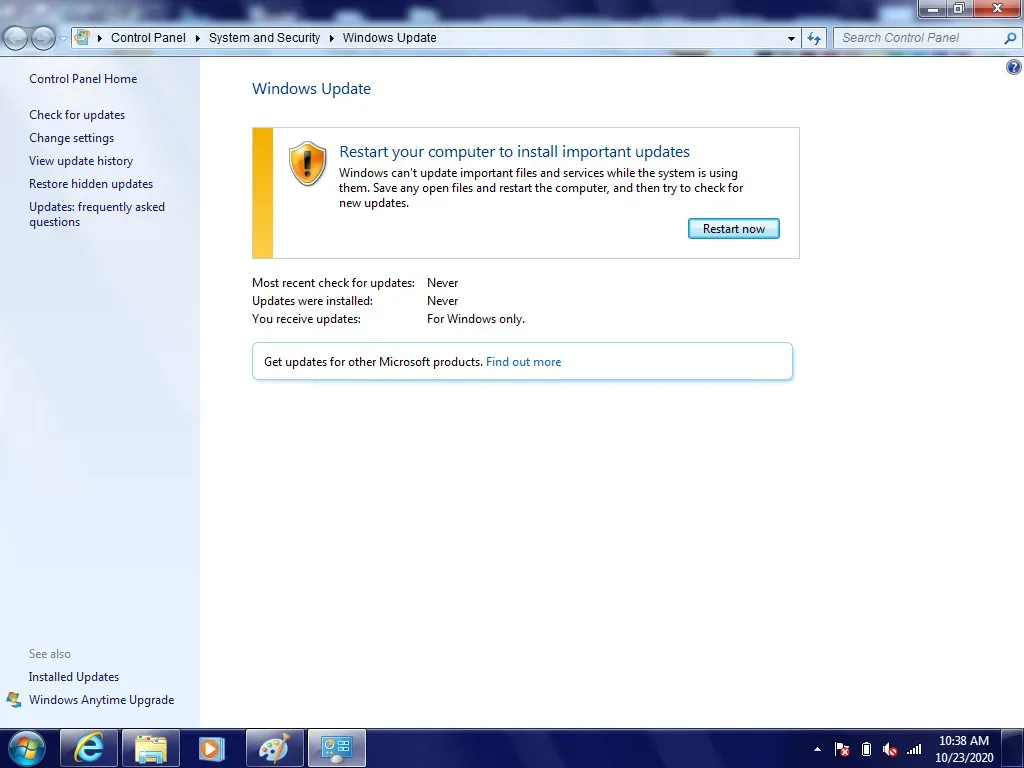
Task: Select System and Security breadcrumb
Action: coord(264,38)
